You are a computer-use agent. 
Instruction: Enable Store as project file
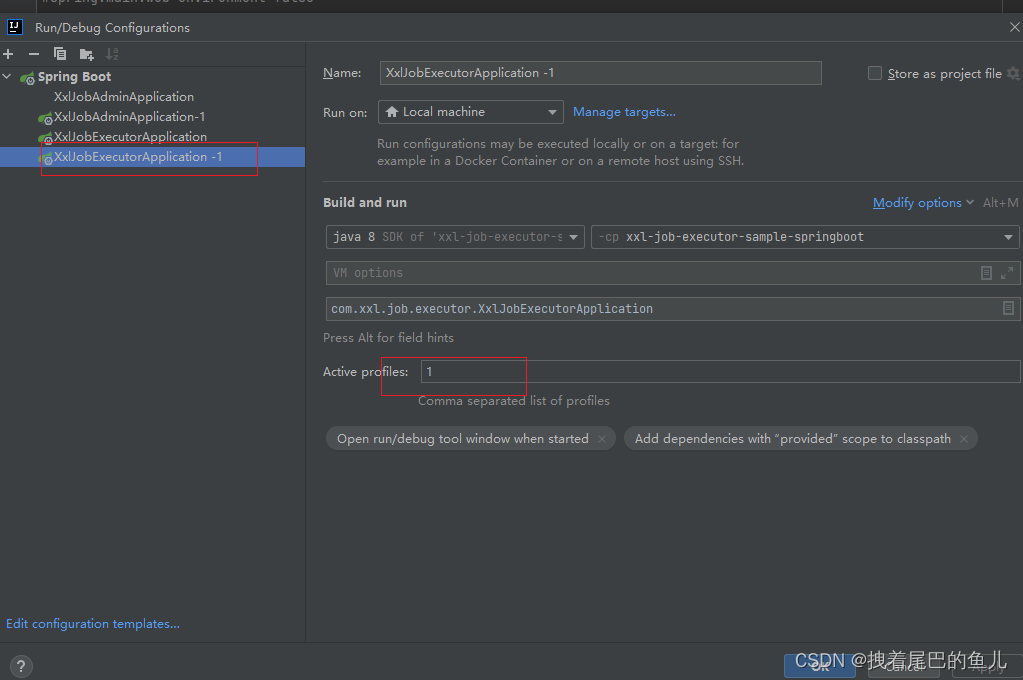875,73
